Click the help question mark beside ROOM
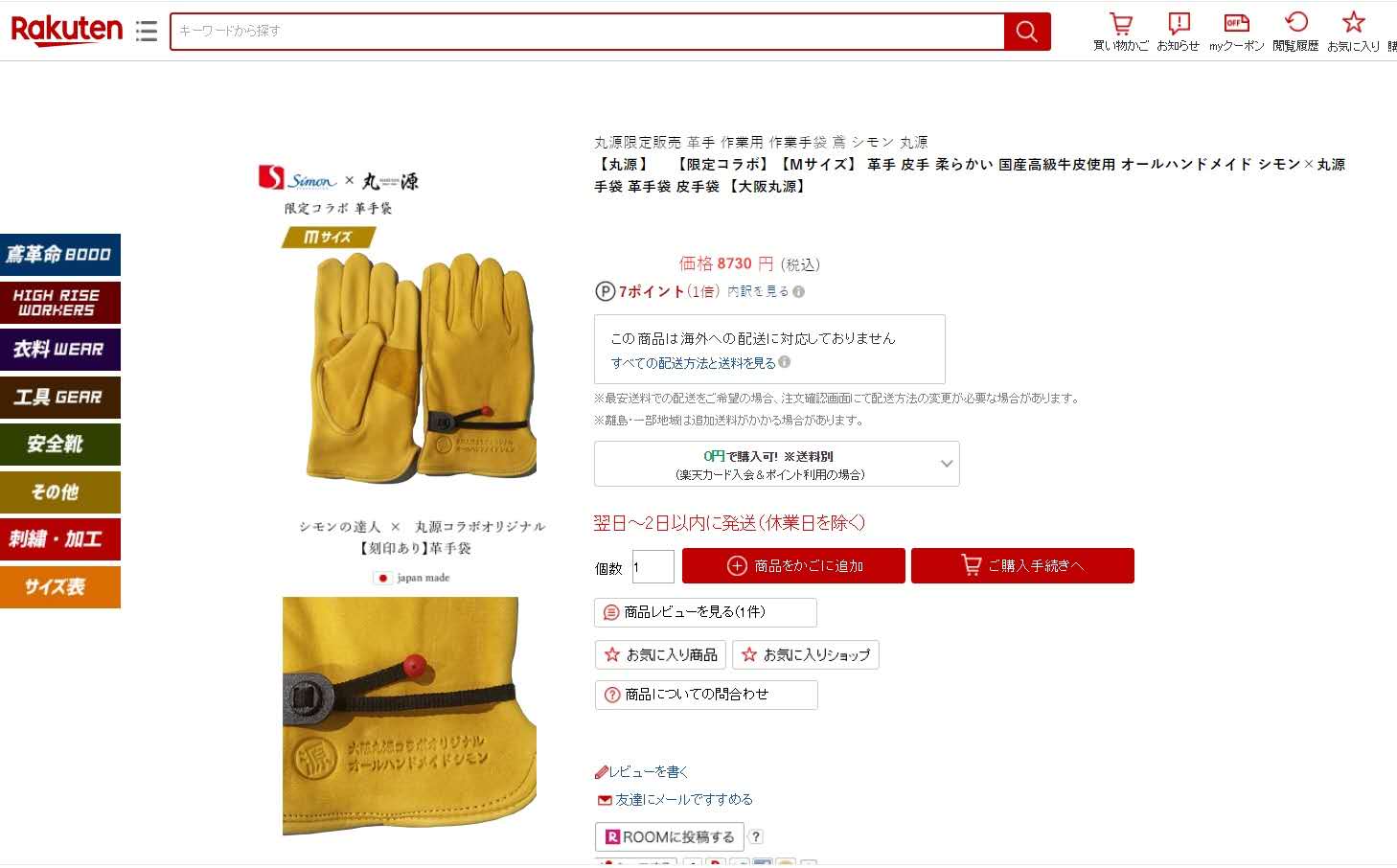 click(755, 836)
